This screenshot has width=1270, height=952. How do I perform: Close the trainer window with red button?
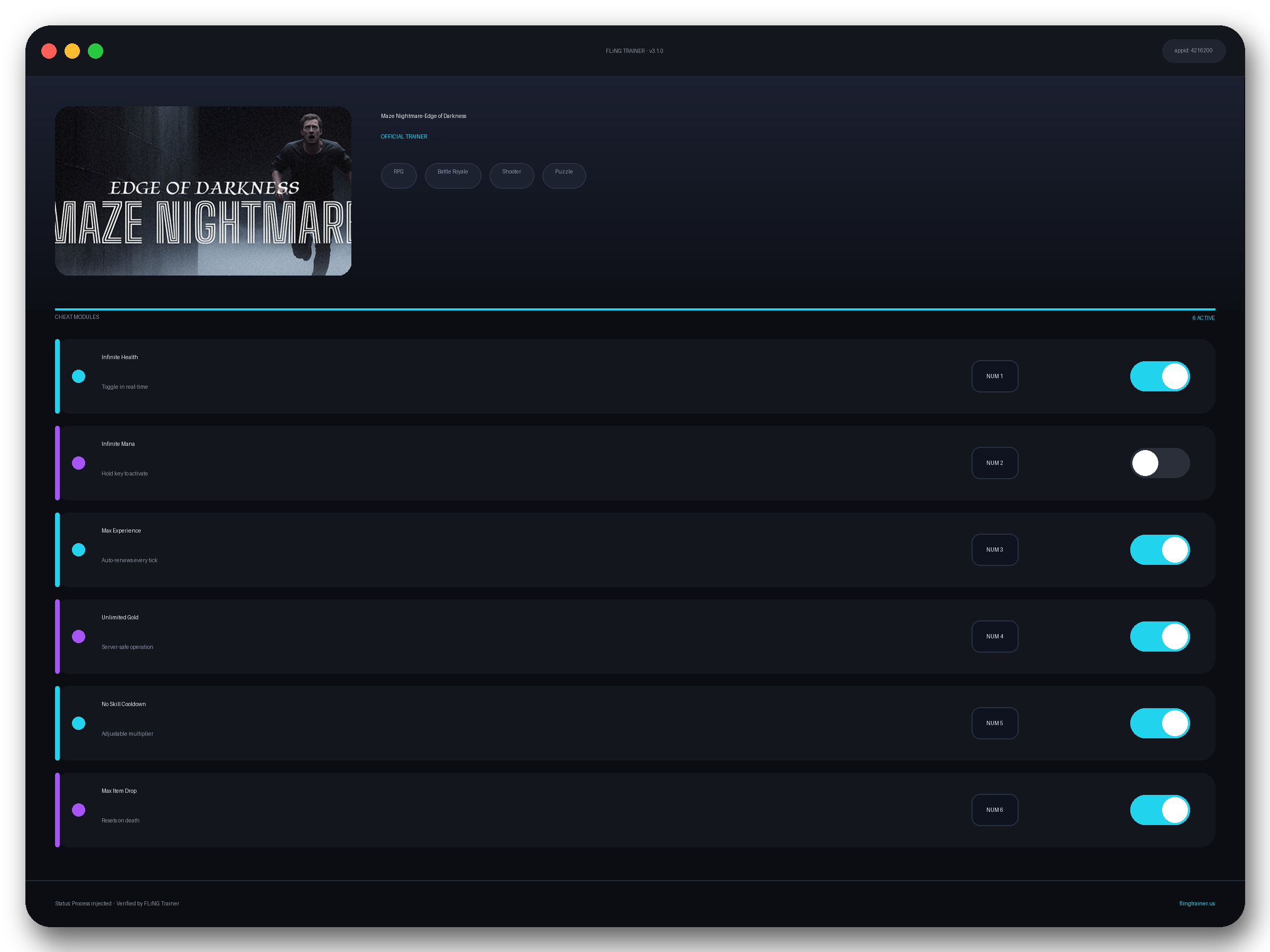tap(49, 51)
